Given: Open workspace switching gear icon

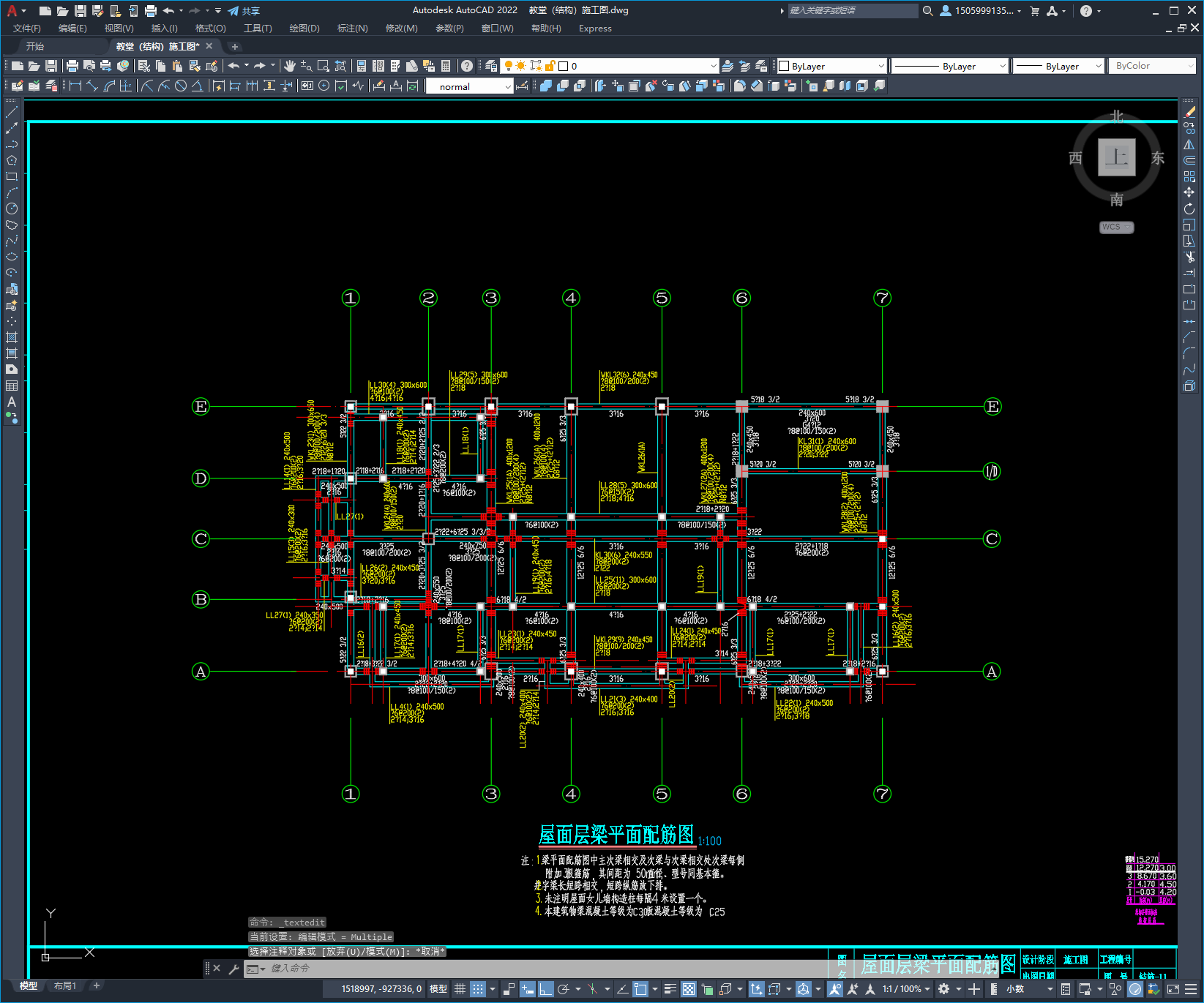Looking at the screenshot, I should click(x=944, y=989).
